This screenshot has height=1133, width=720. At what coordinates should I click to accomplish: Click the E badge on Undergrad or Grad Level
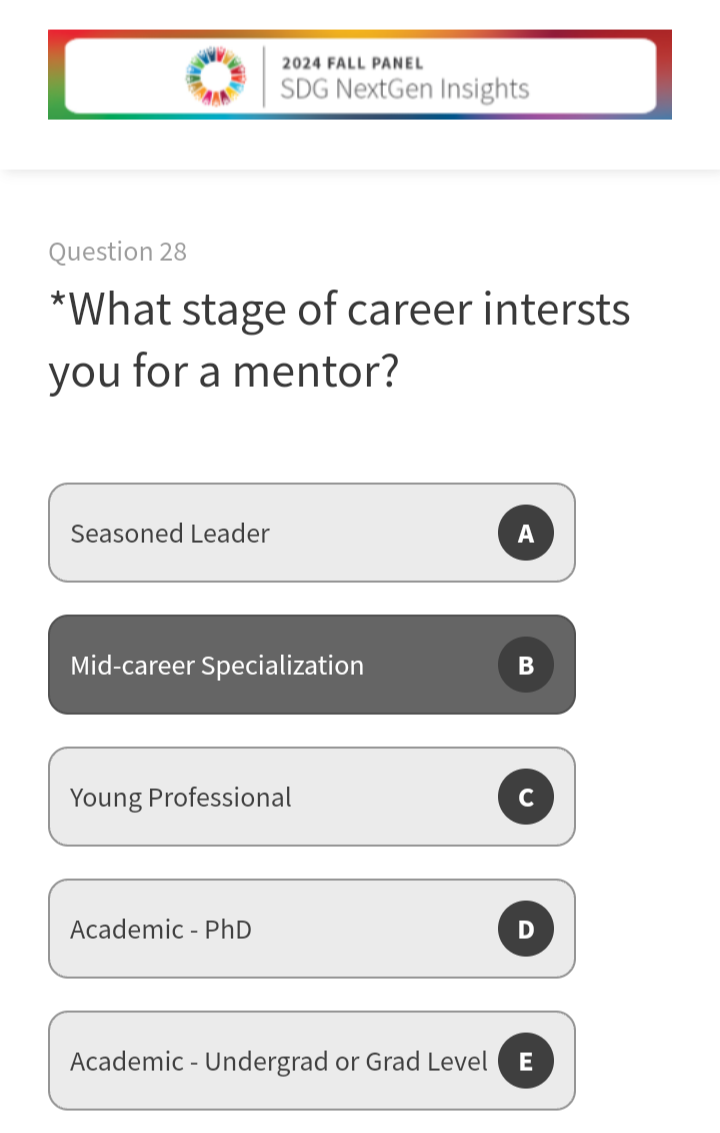(525, 1061)
